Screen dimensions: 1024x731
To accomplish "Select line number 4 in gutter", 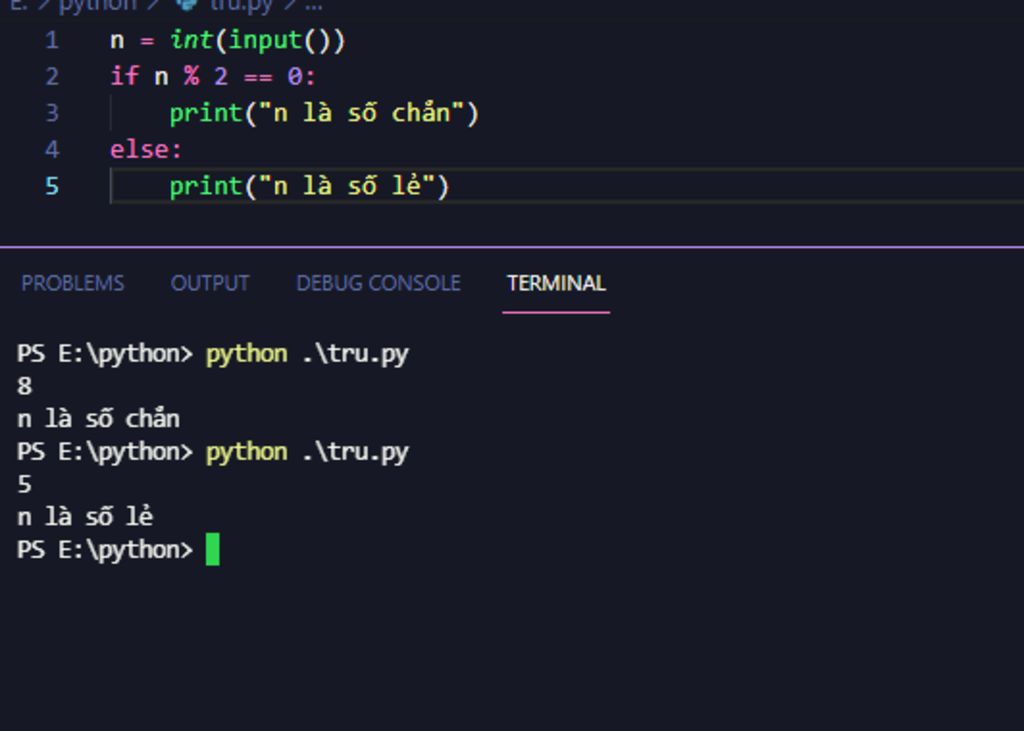I will coord(51,150).
